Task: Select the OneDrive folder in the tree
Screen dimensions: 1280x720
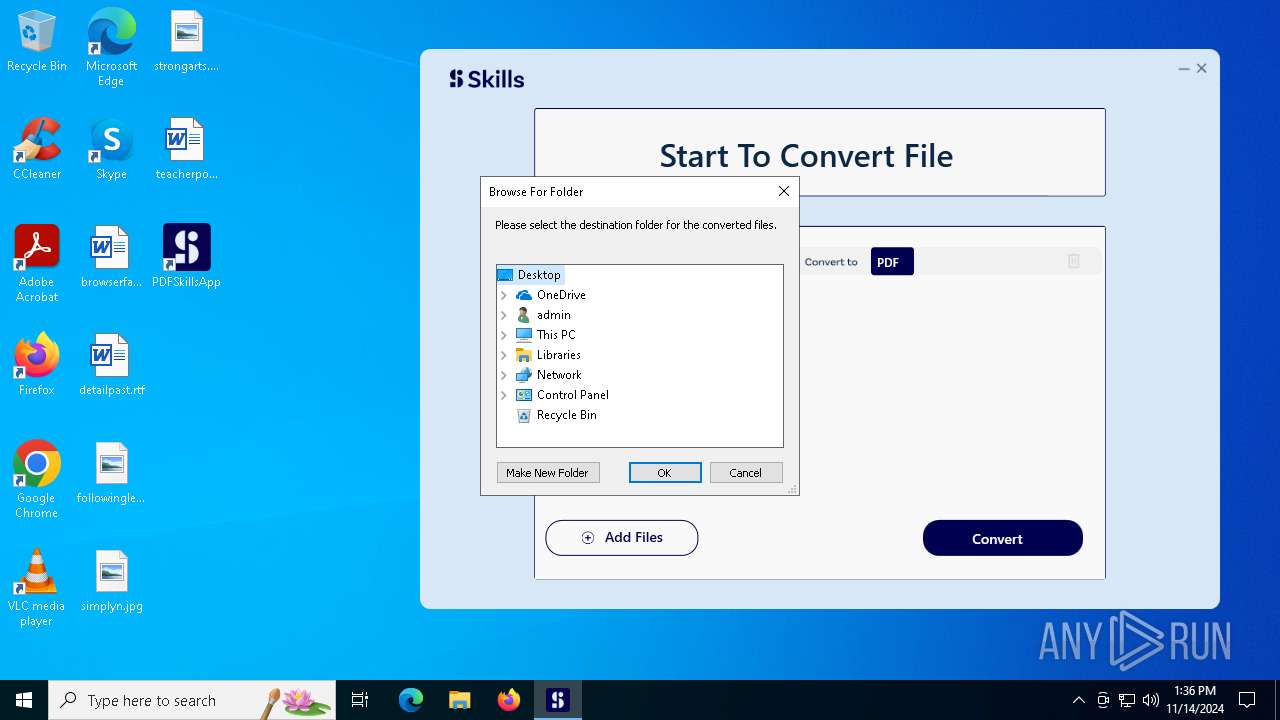Action: coord(561,295)
